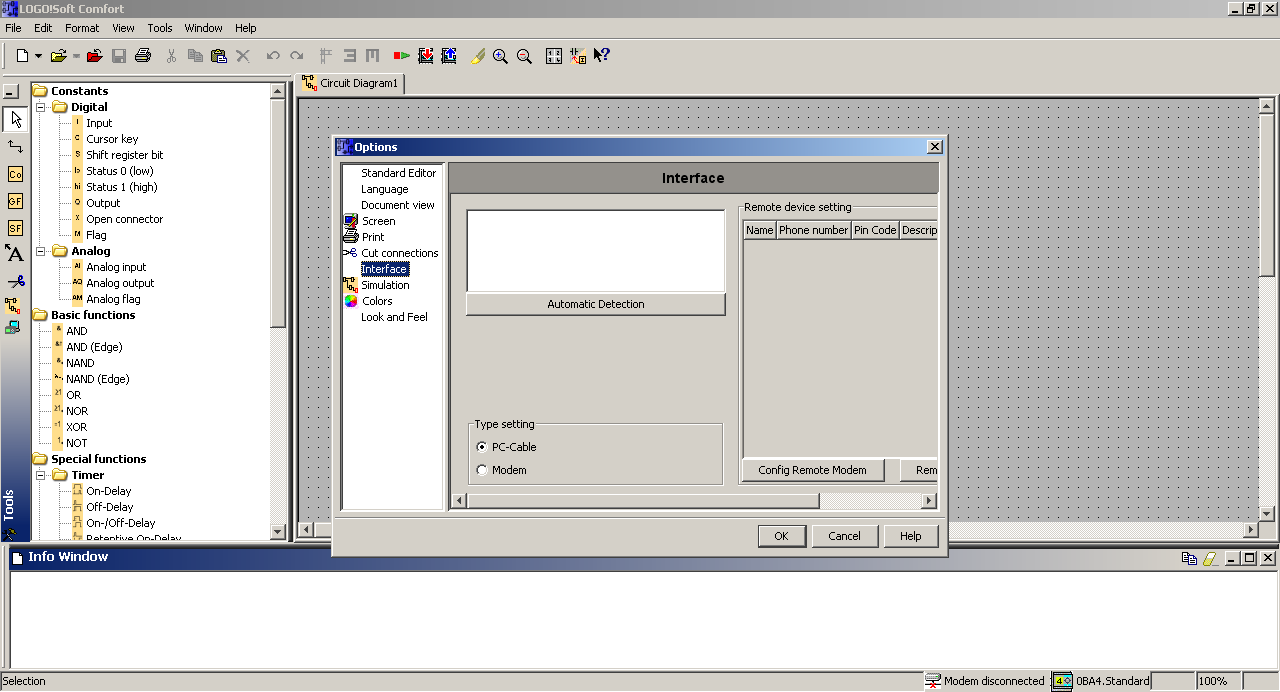Click Help in the Options dialog

pos(910,536)
